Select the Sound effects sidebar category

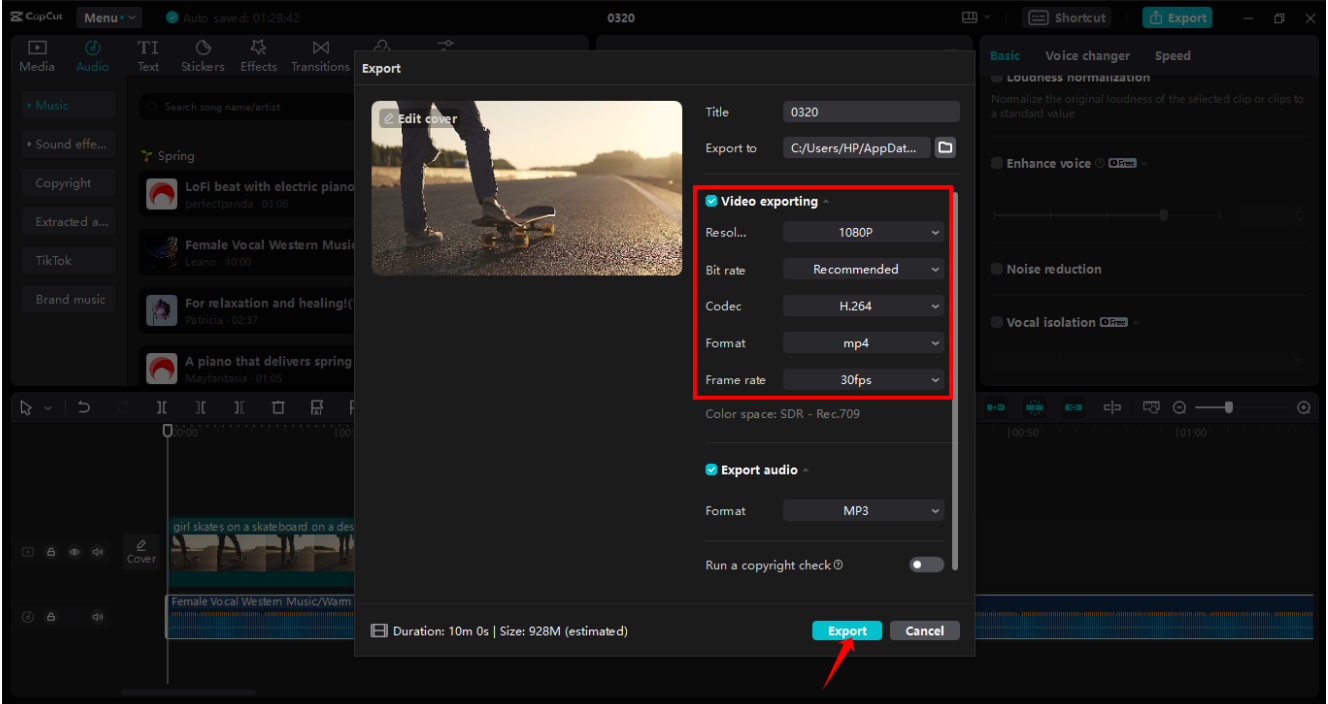(x=69, y=144)
